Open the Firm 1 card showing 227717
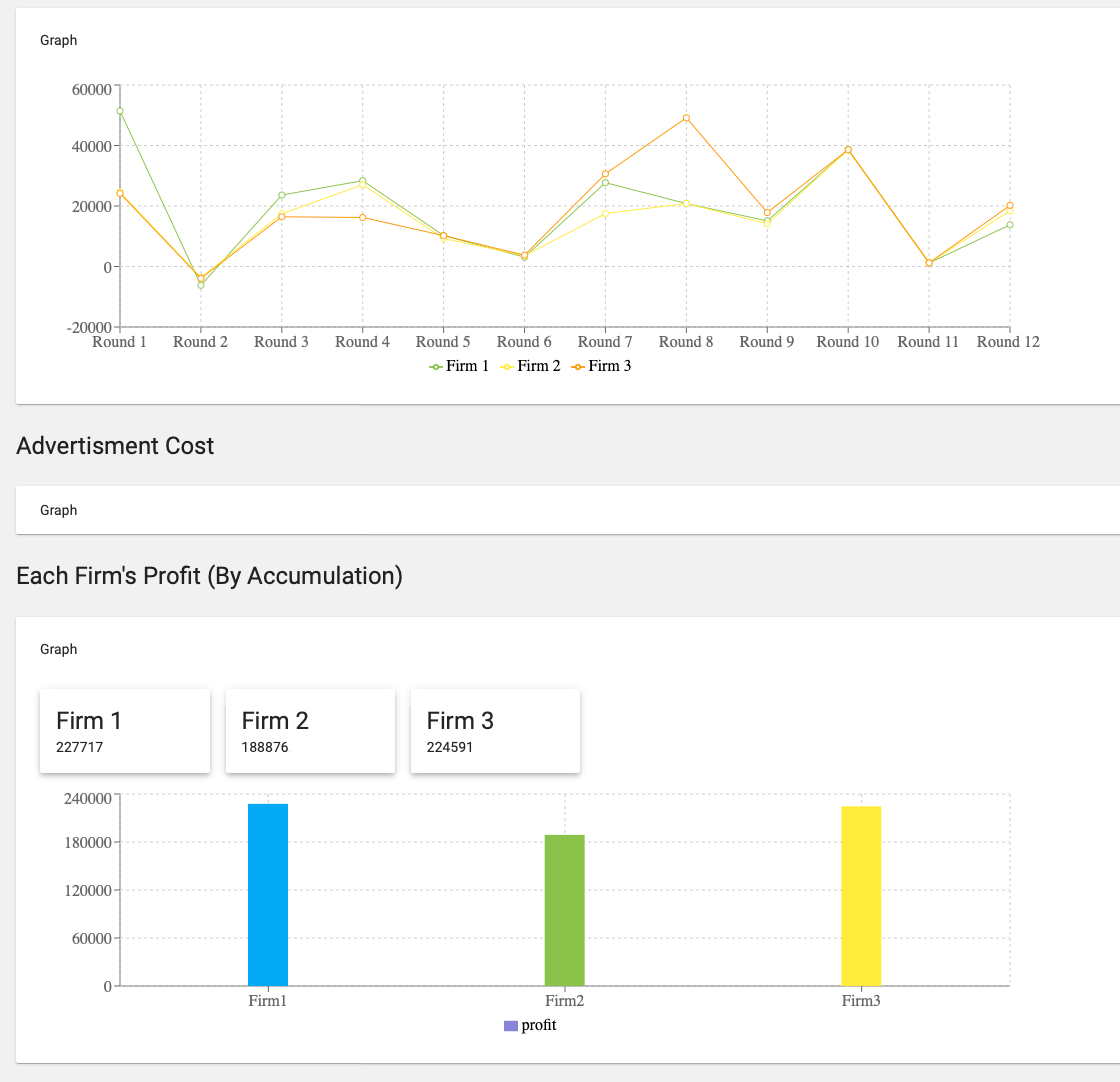The height and width of the screenshot is (1082, 1120). 125,731
